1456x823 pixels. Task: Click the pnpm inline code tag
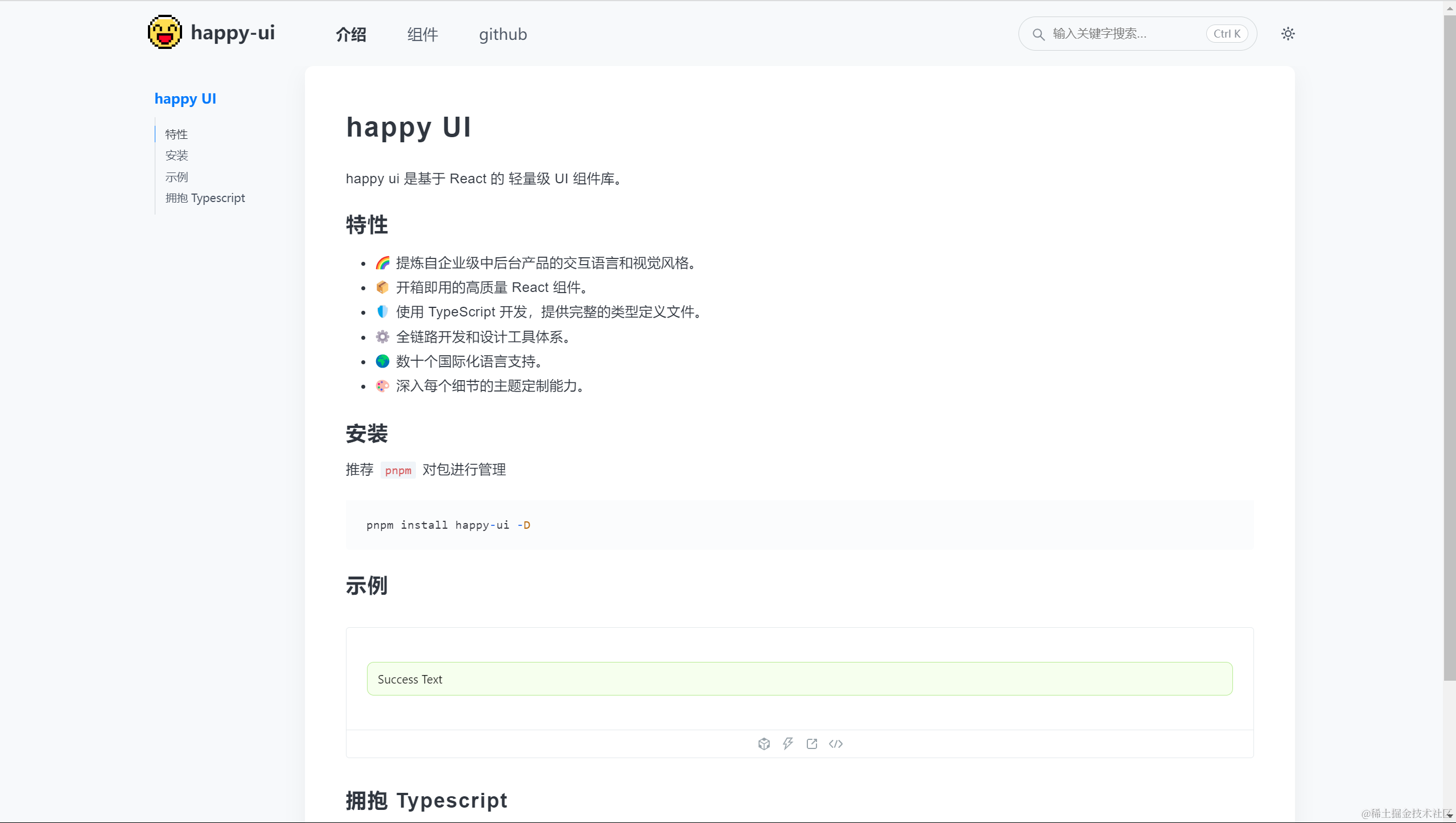[398, 470]
